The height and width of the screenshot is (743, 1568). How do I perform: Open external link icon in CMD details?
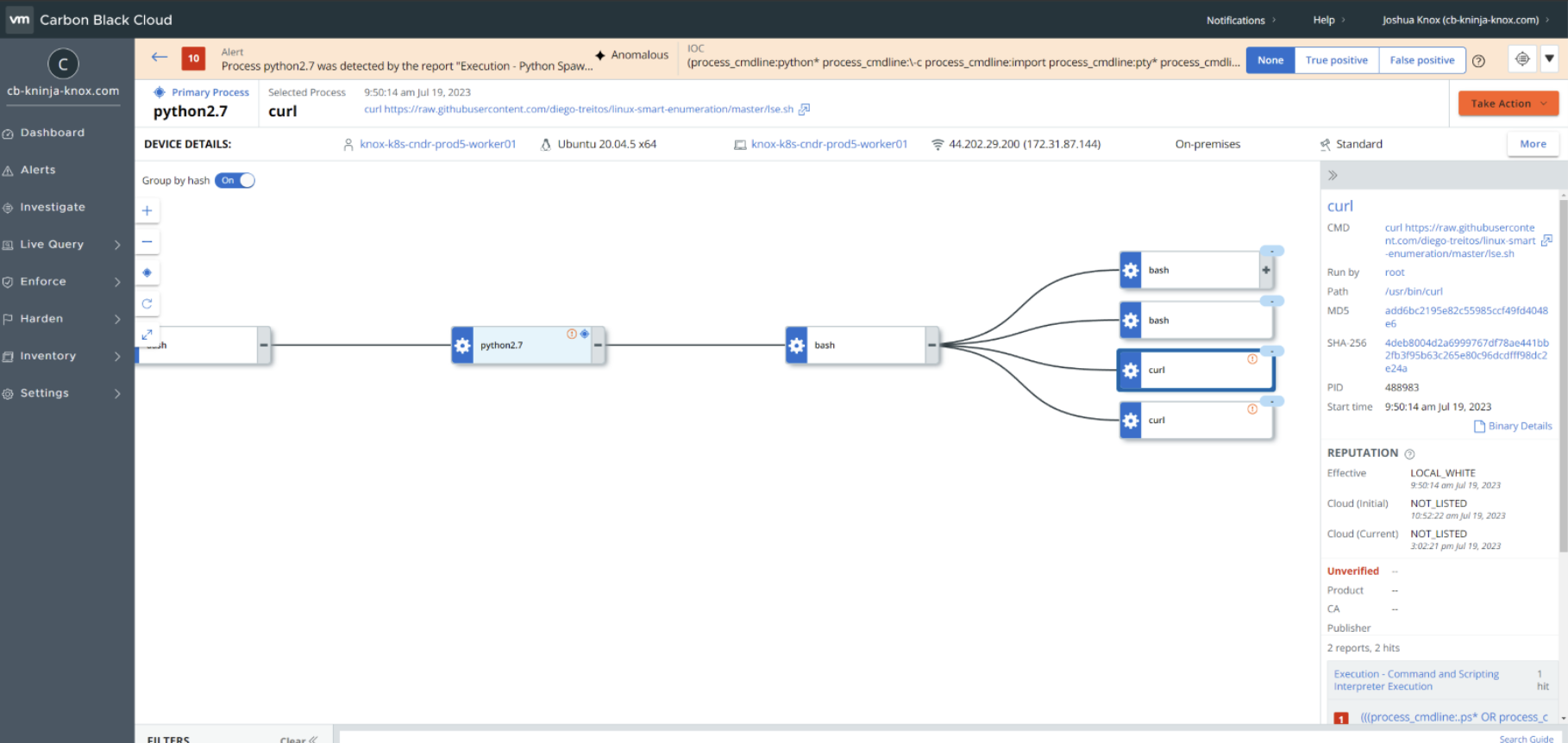tap(1546, 240)
